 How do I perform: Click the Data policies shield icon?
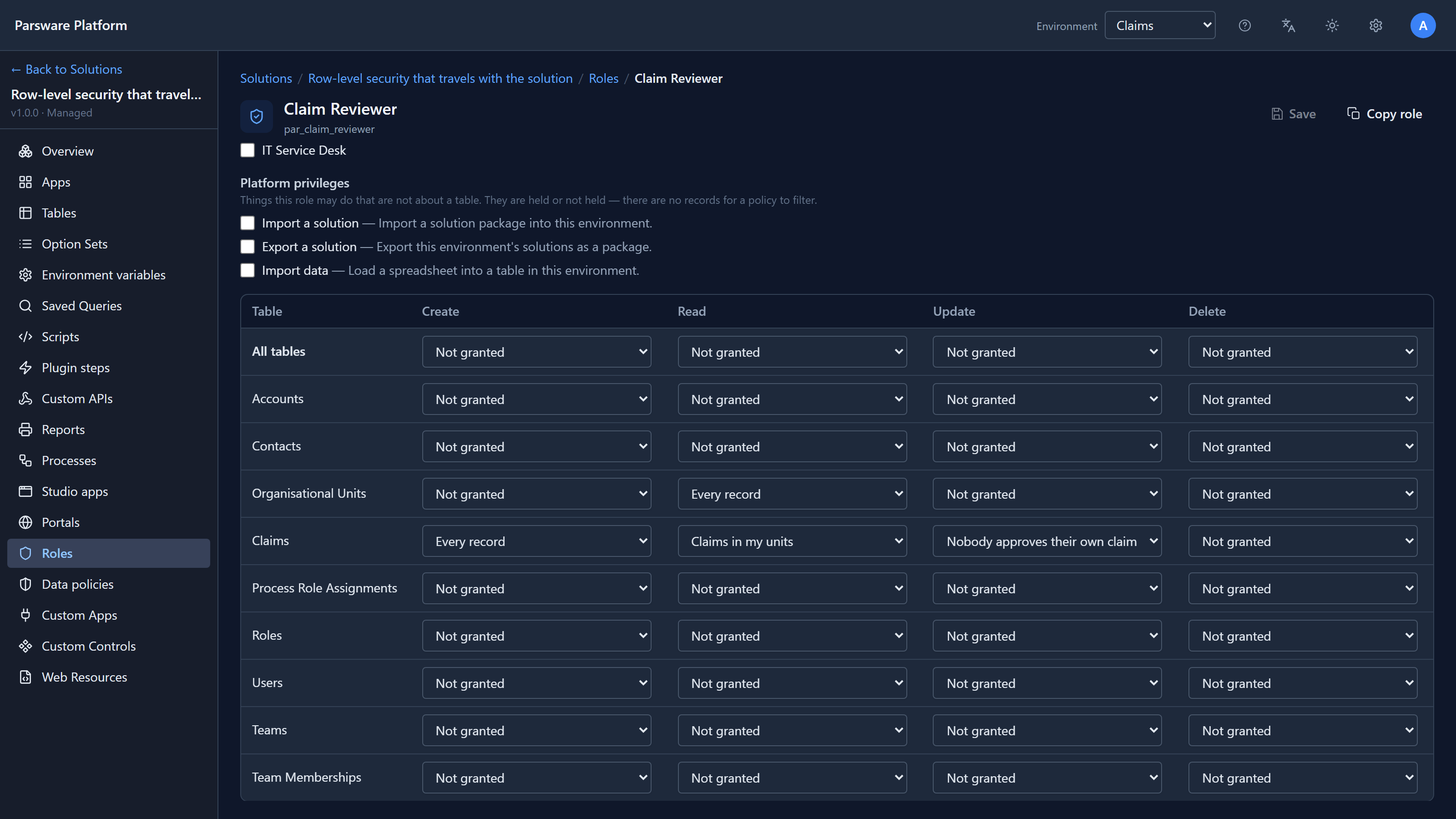point(25,584)
